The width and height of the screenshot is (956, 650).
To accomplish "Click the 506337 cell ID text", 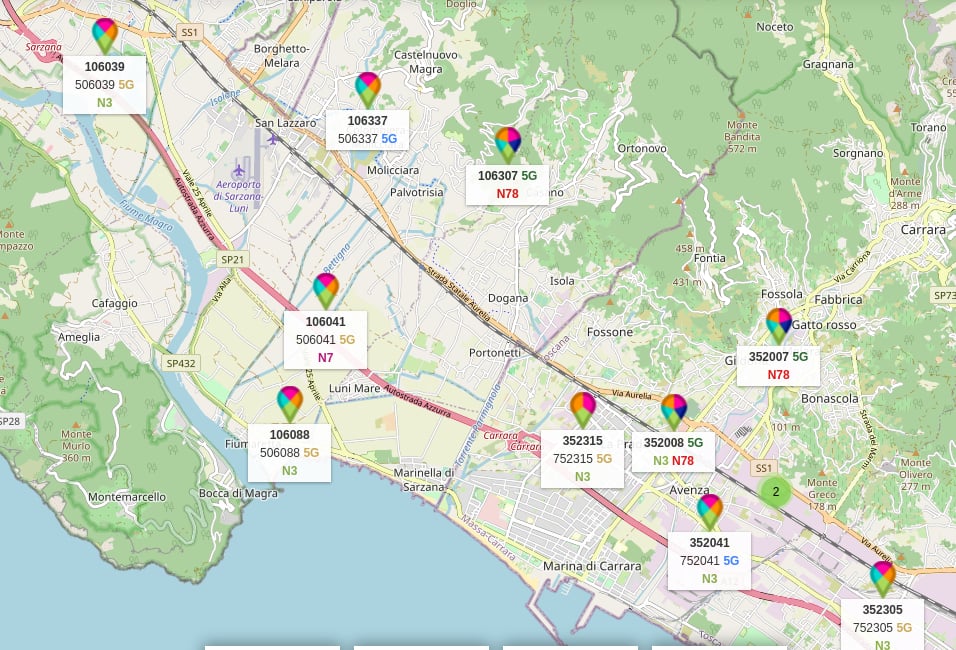I will click(358, 139).
